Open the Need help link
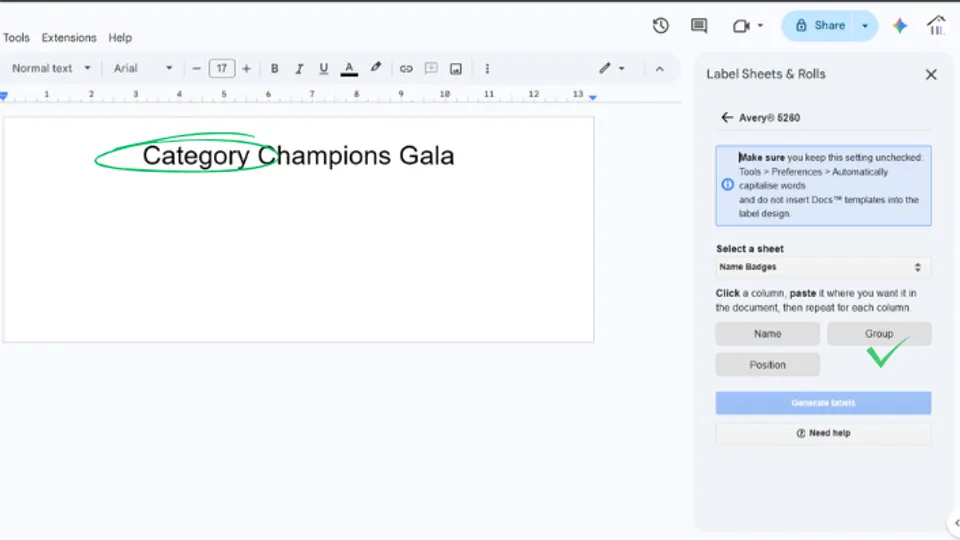 (x=823, y=433)
